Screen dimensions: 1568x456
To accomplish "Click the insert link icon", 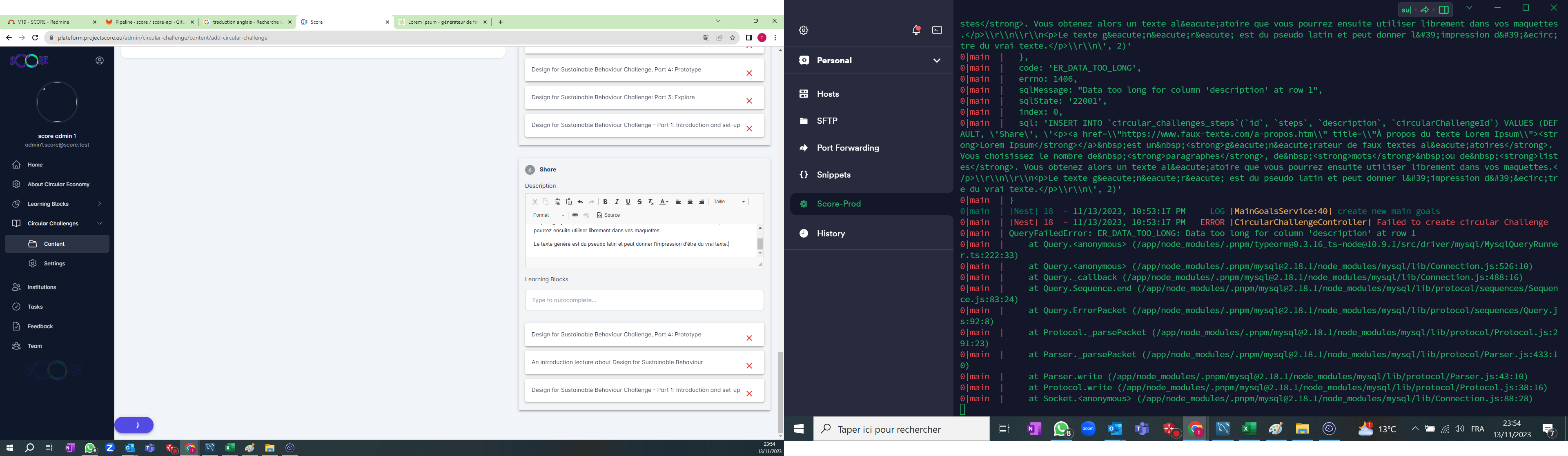I will (x=575, y=216).
